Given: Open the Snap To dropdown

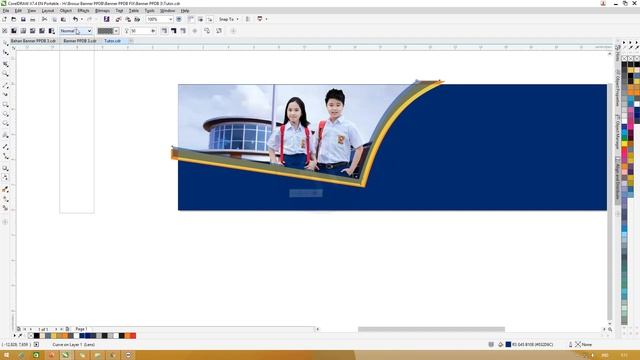Looking at the screenshot, I should pos(229,19).
